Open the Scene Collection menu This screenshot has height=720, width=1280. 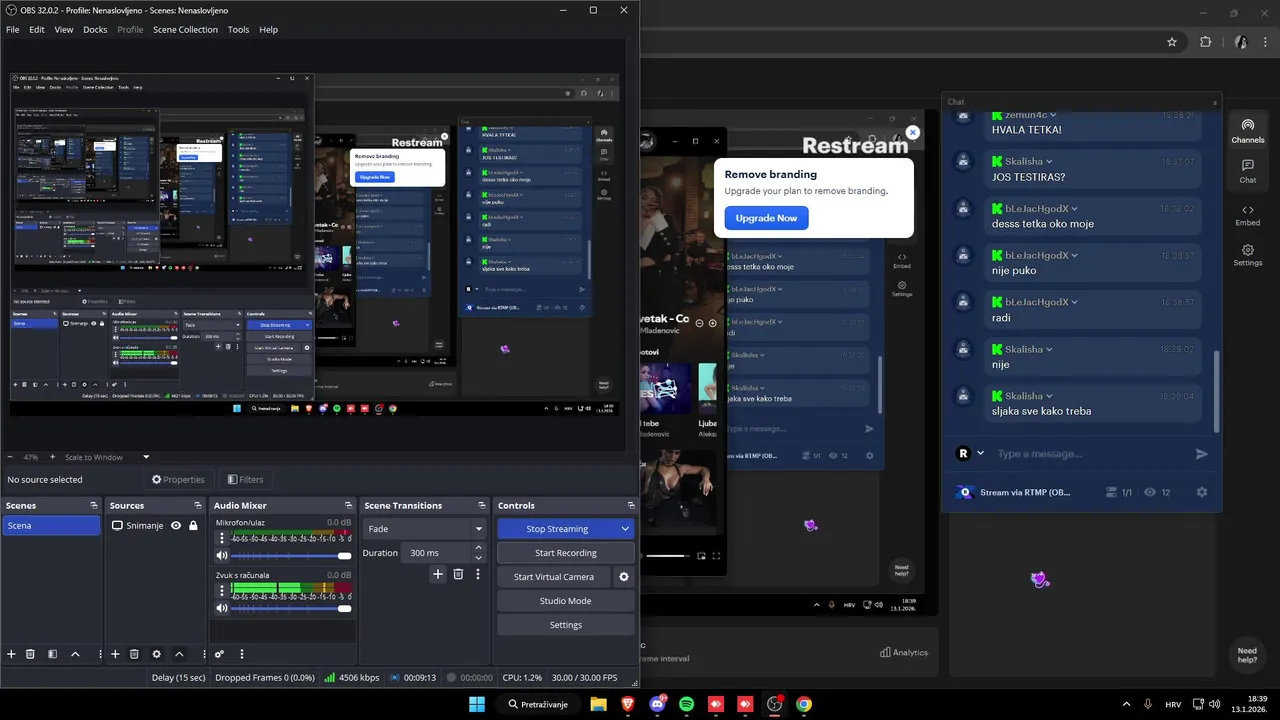185,30
